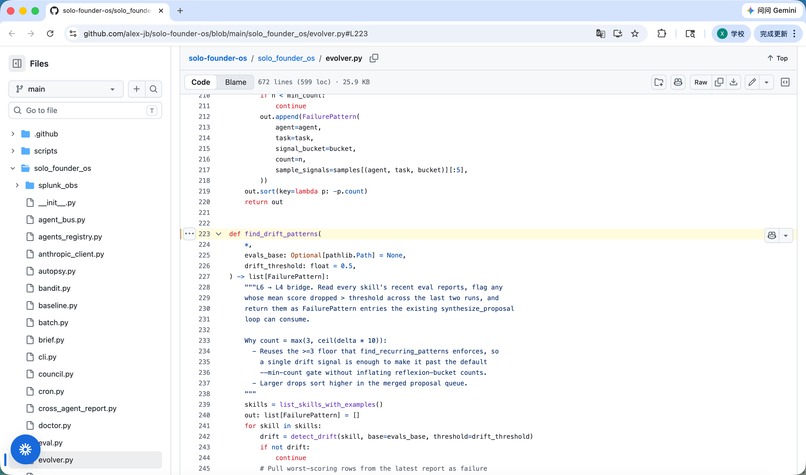
Task: Ask Copilot about line 223 icon
Action: click(x=772, y=235)
